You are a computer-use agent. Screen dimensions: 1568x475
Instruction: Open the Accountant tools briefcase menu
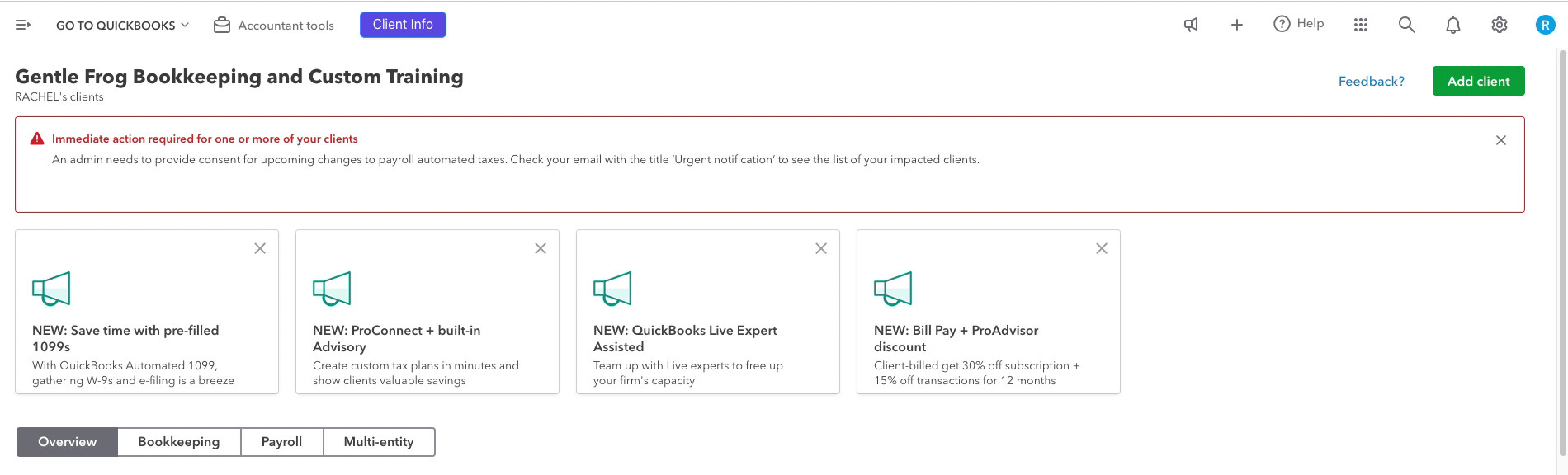273,26
